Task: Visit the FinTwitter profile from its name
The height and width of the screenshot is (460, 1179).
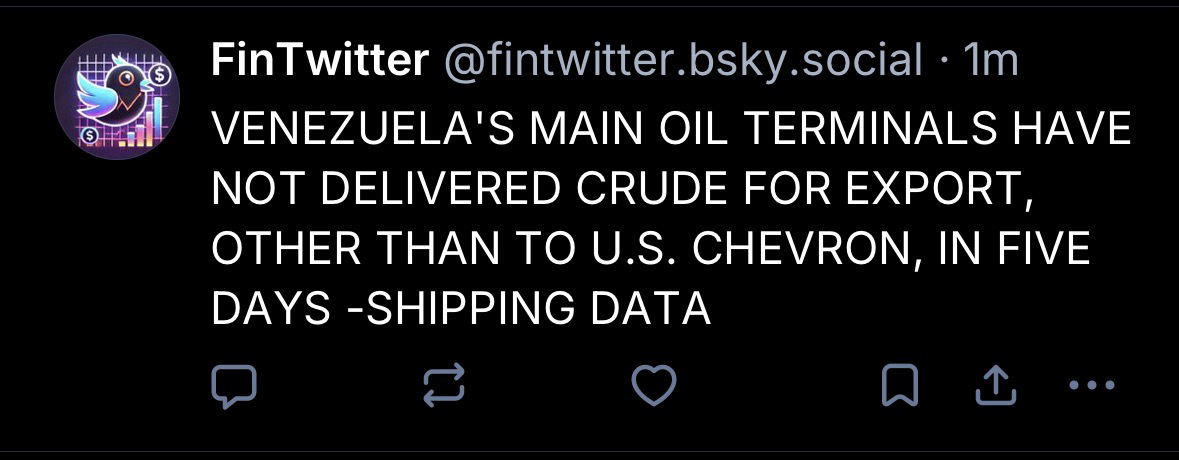Action: (318, 62)
